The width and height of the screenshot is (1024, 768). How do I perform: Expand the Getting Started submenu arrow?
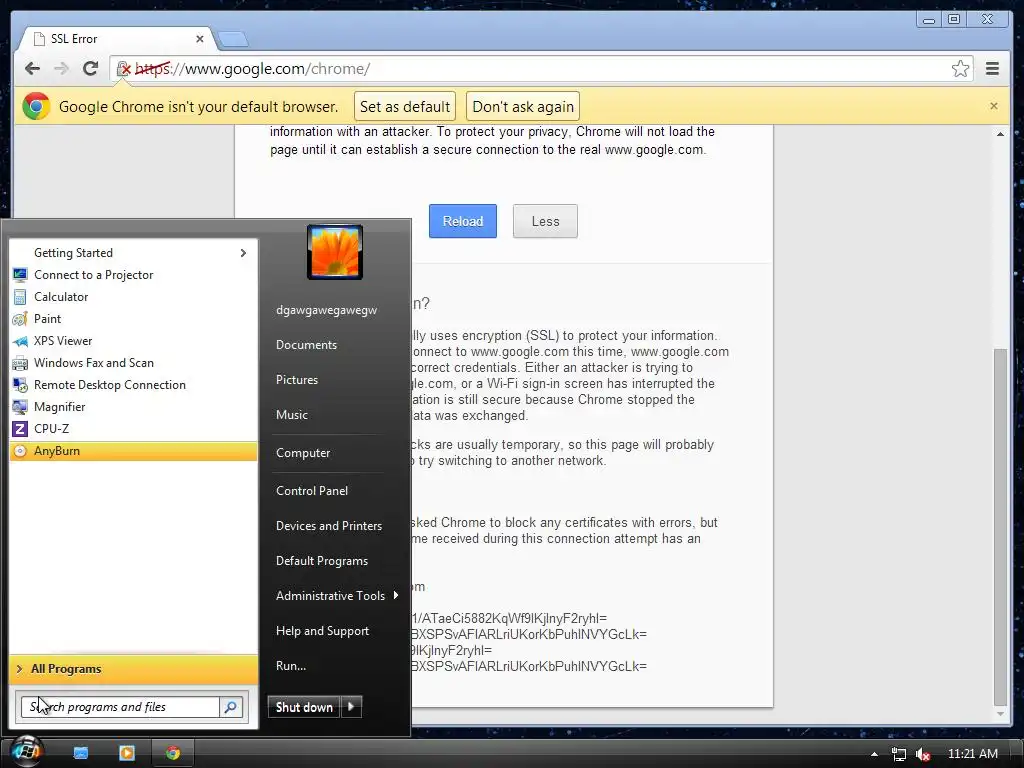click(x=243, y=253)
